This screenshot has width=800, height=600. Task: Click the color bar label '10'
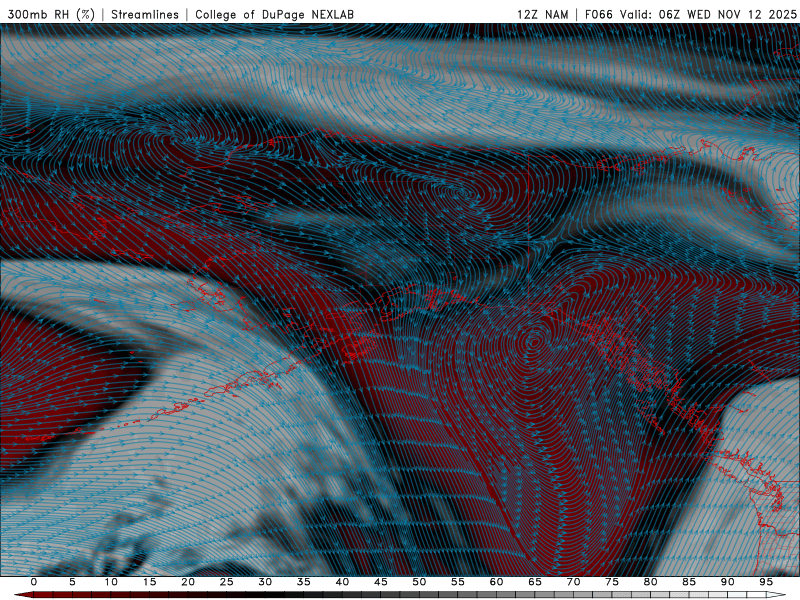point(111,582)
